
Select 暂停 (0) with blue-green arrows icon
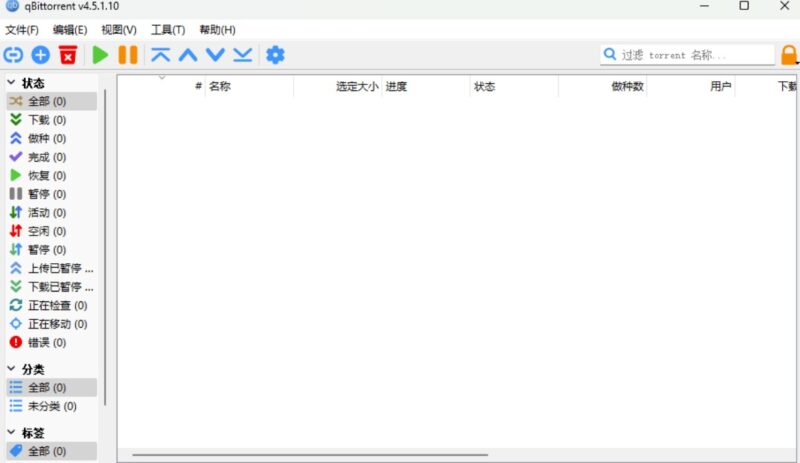click(52, 250)
